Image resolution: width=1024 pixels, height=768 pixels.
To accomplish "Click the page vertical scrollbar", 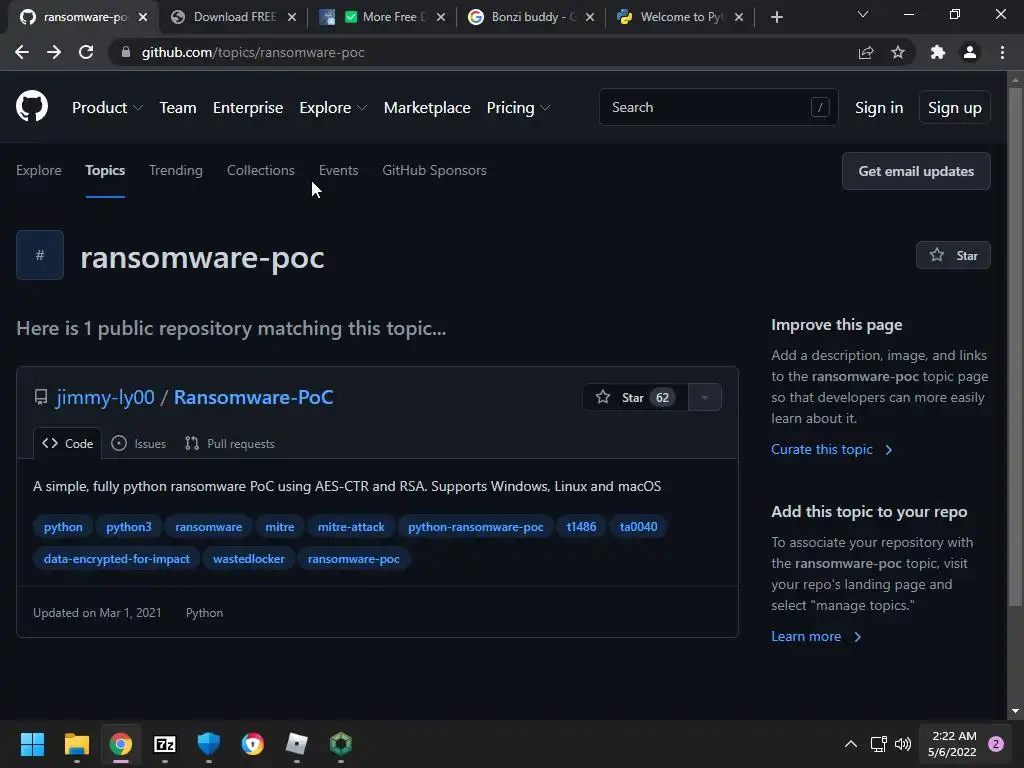I will (x=1015, y=346).
